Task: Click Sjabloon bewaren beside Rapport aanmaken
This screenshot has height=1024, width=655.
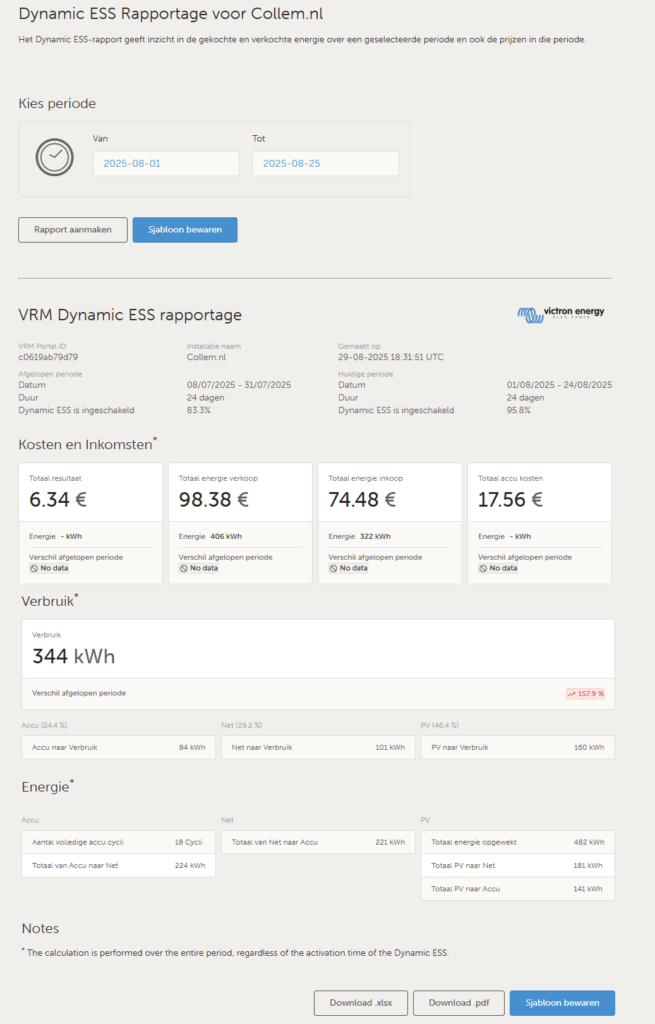Action: point(185,230)
